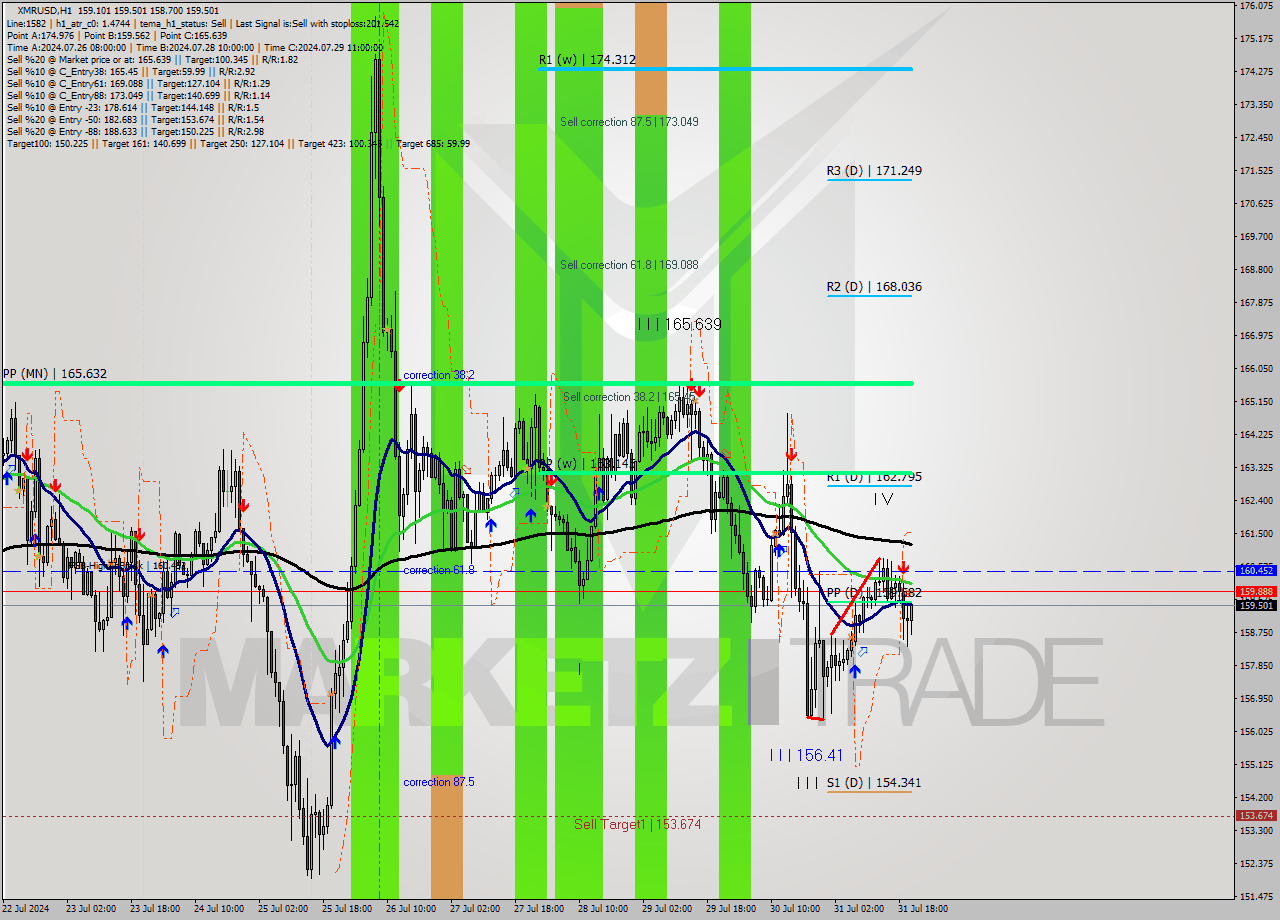Select the 'S1 (D) | 154.341' support label
This screenshot has height=920, width=1280.
pyautogui.click(x=874, y=783)
